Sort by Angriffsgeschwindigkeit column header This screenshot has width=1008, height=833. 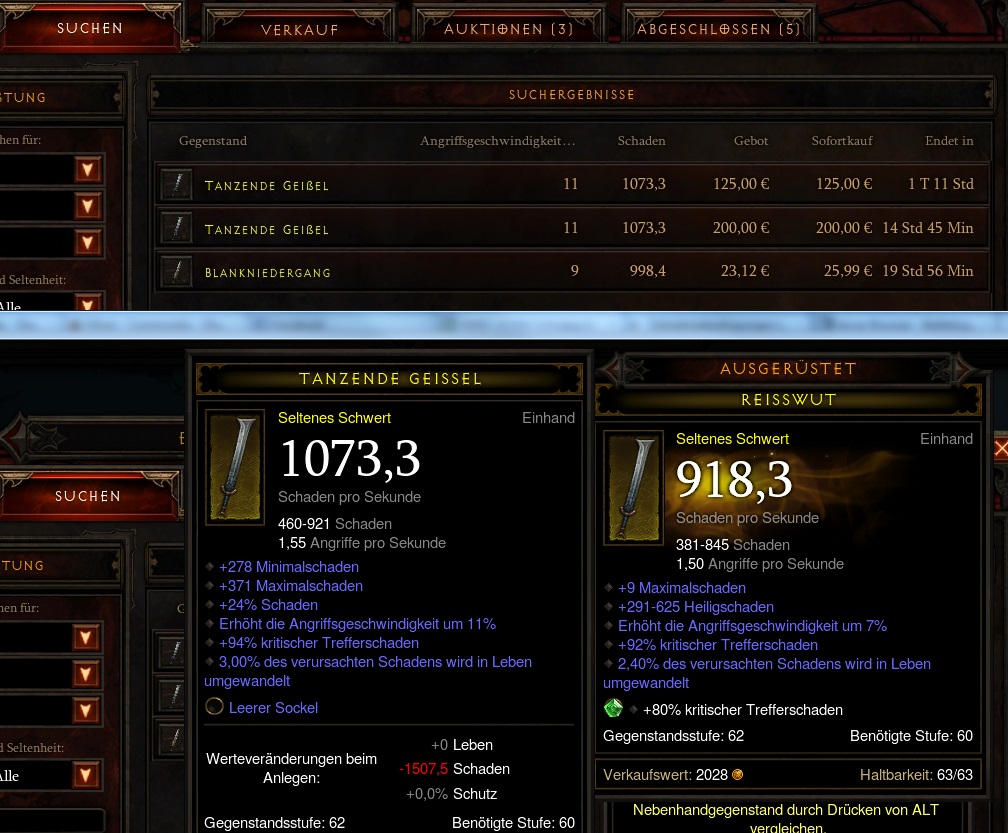coord(497,141)
